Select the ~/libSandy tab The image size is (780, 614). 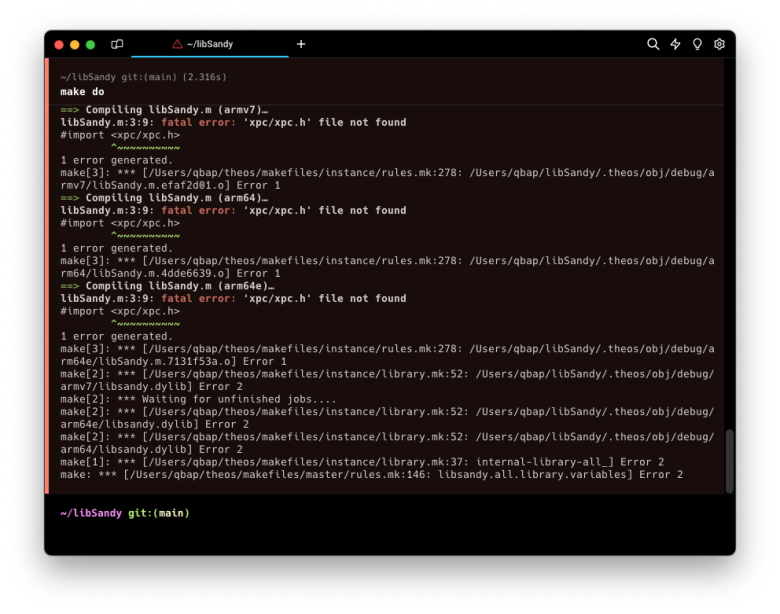(209, 44)
